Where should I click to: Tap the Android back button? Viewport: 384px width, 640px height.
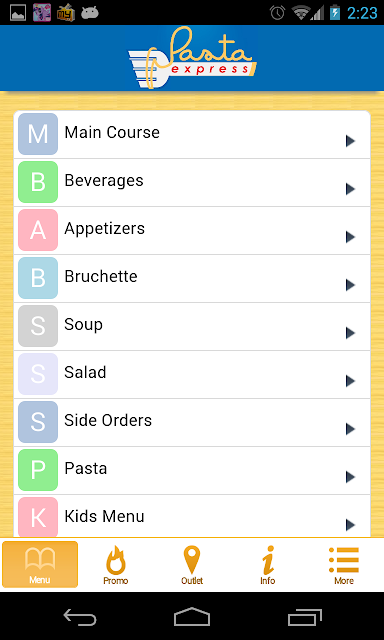[x=80, y=617]
